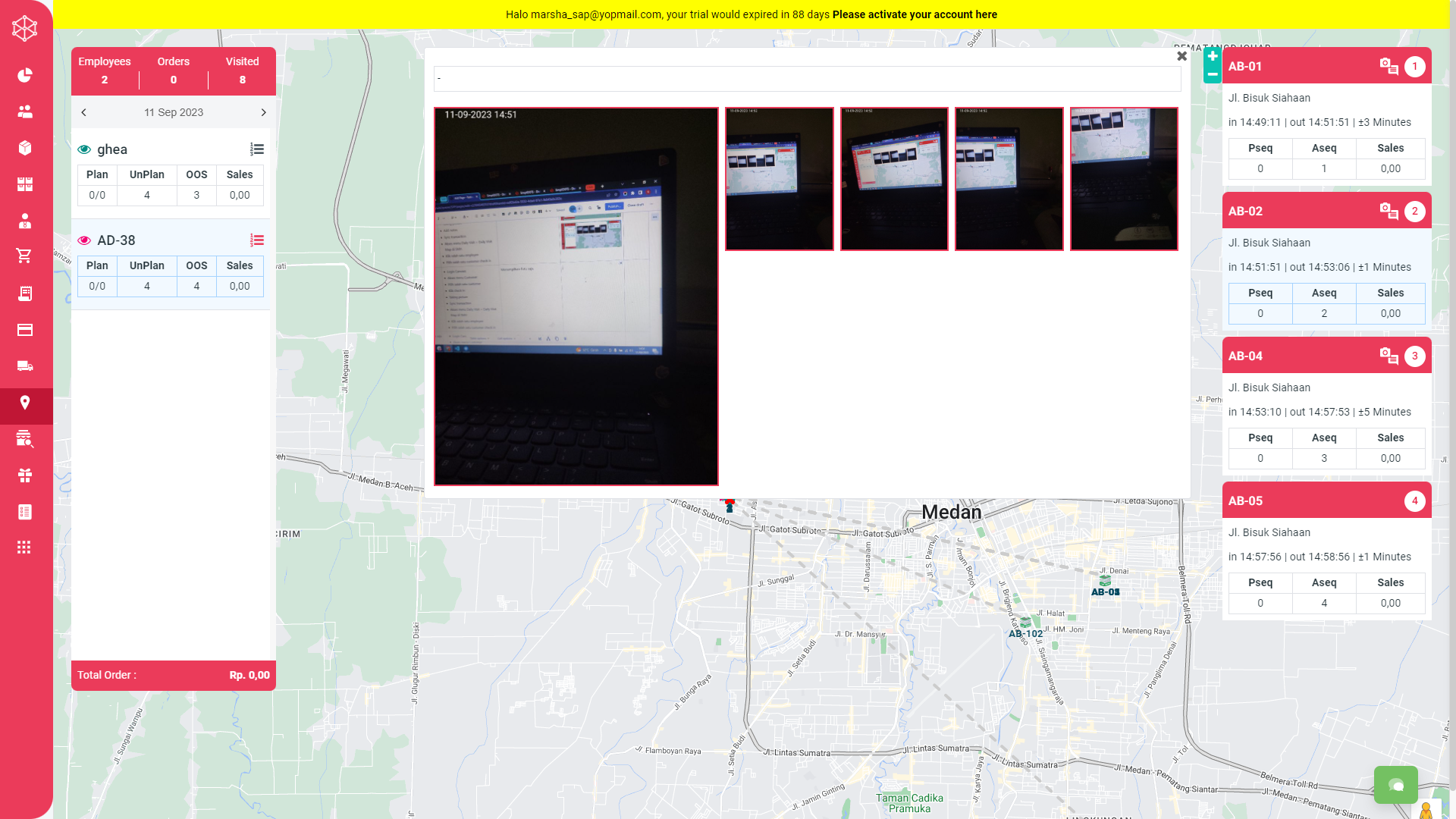Click the gift box sidebar icon

point(25,475)
